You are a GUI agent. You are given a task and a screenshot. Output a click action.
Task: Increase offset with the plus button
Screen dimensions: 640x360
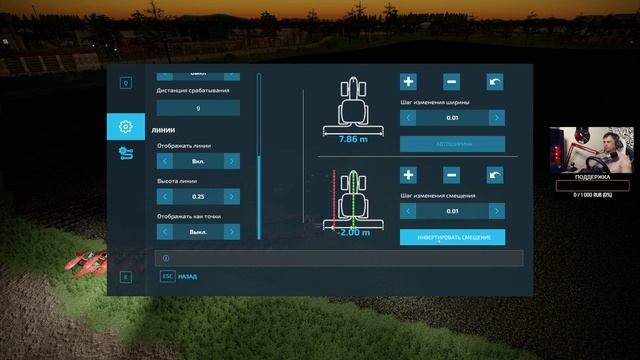point(408,175)
